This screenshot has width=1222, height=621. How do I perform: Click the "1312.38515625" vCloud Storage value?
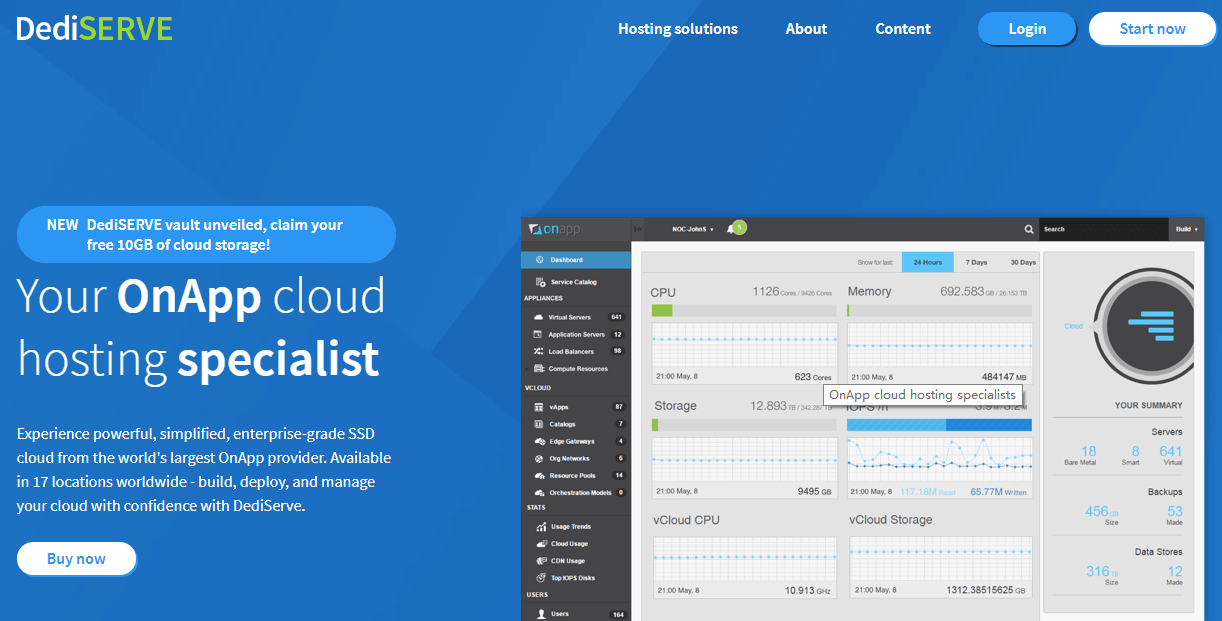point(979,591)
